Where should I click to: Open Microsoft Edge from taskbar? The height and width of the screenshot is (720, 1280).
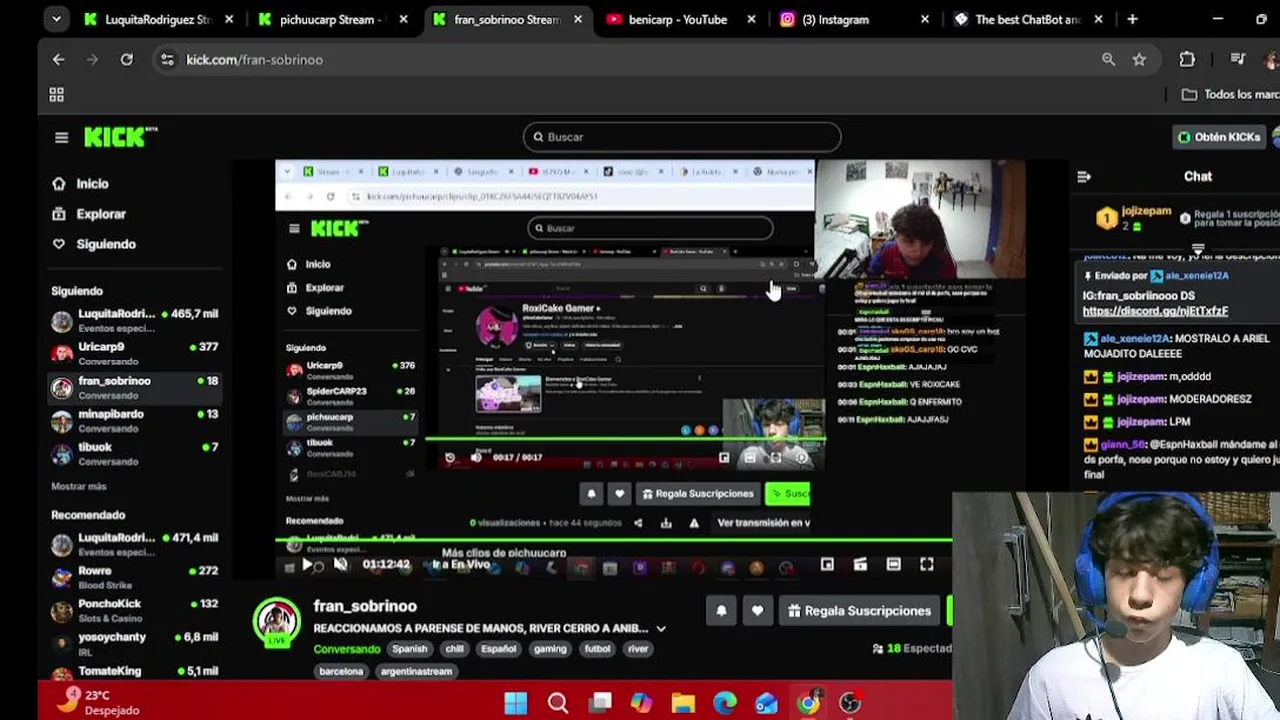[724, 703]
